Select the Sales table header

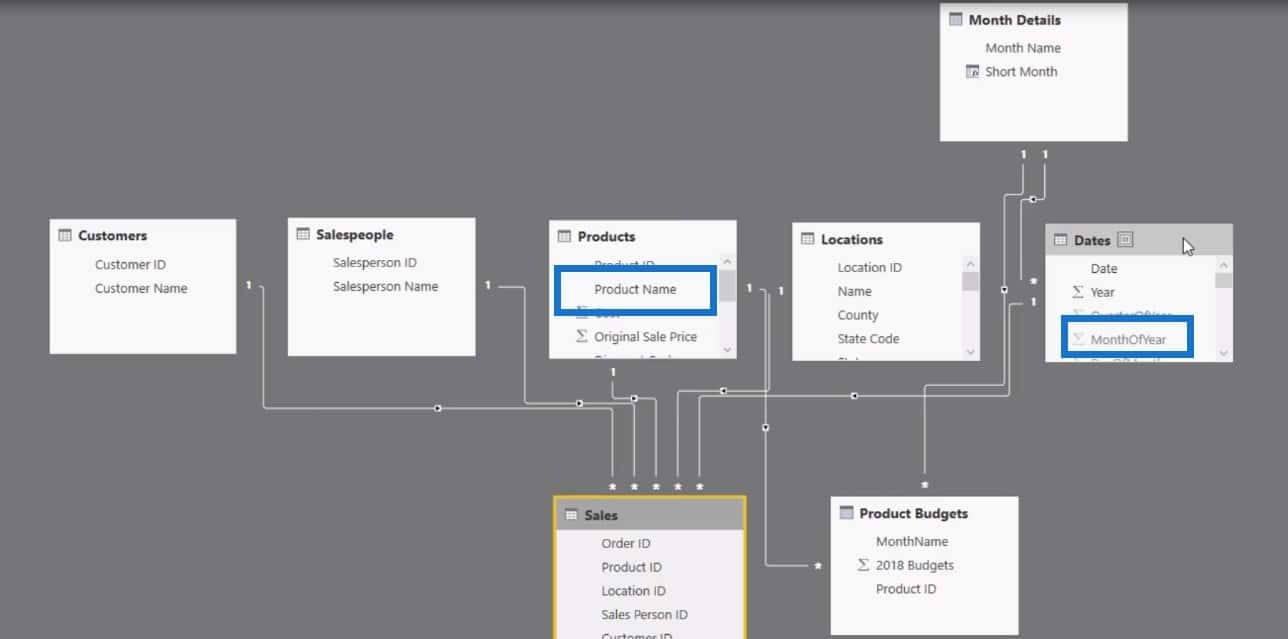coord(650,516)
